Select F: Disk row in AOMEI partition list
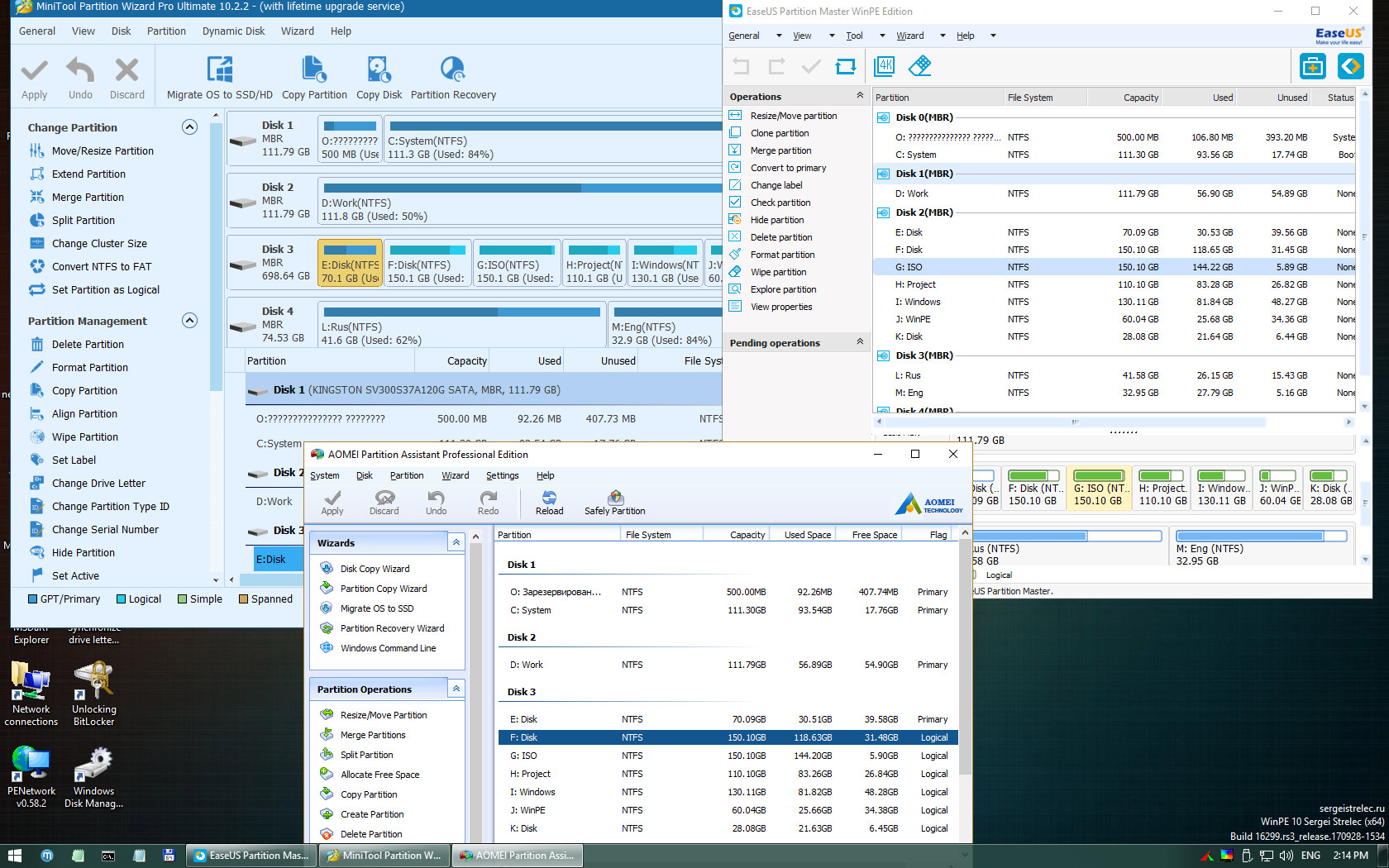Screen dimensions: 1389x868 (x=728, y=737)
